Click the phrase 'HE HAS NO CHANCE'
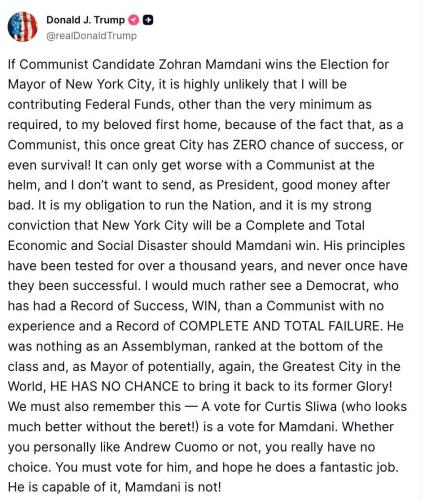This screenshot has width=429, height=500. click(x=114, y=387)
